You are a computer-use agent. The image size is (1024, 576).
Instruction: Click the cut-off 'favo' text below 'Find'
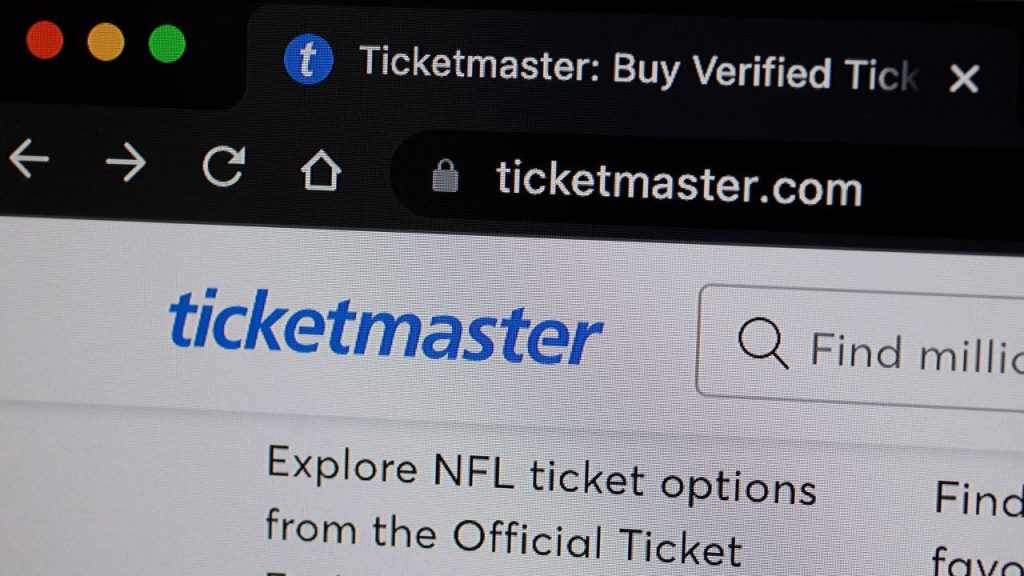pos(977,562)
